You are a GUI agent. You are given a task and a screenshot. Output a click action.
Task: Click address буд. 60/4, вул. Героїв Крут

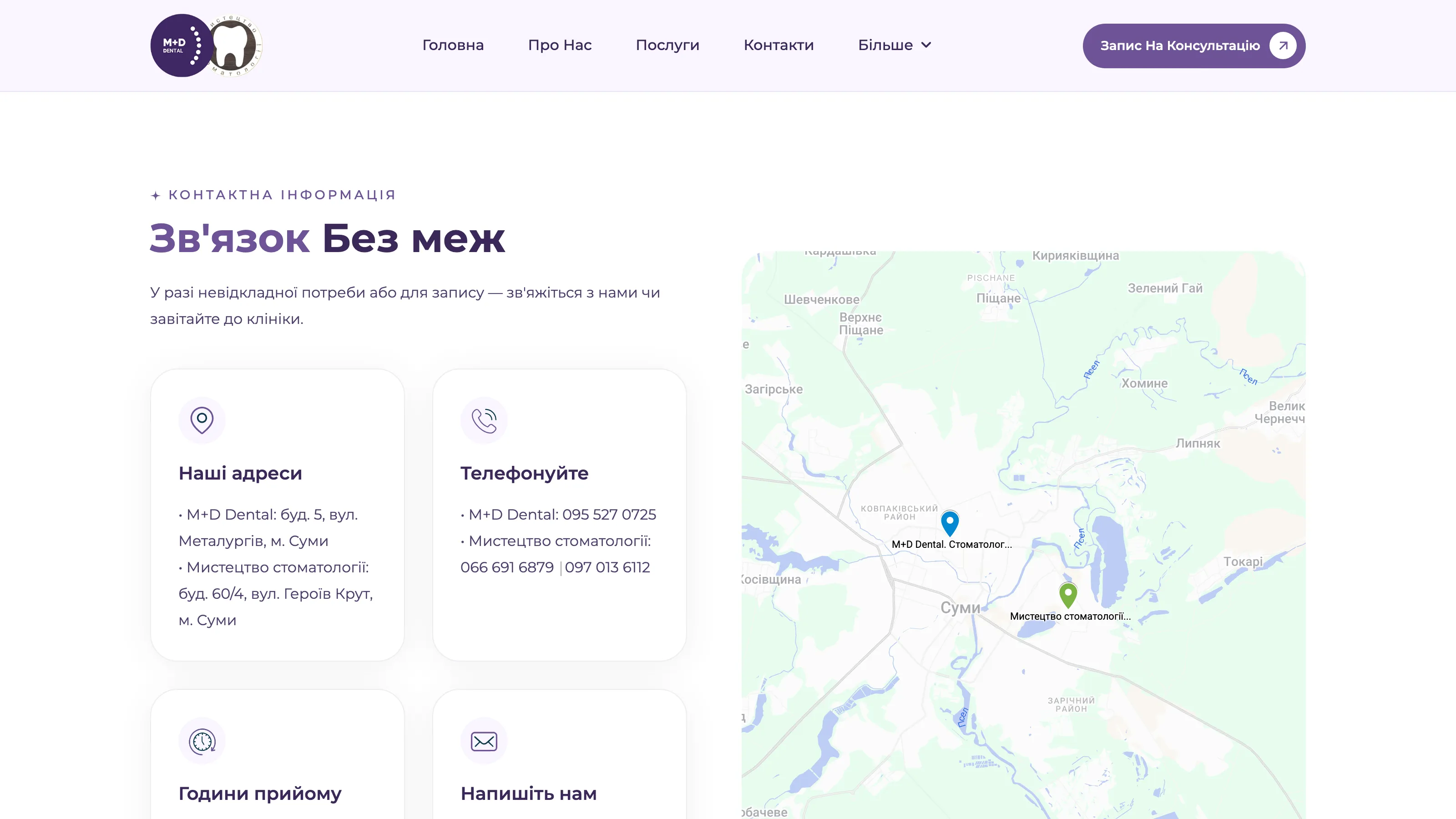(276, 593)
